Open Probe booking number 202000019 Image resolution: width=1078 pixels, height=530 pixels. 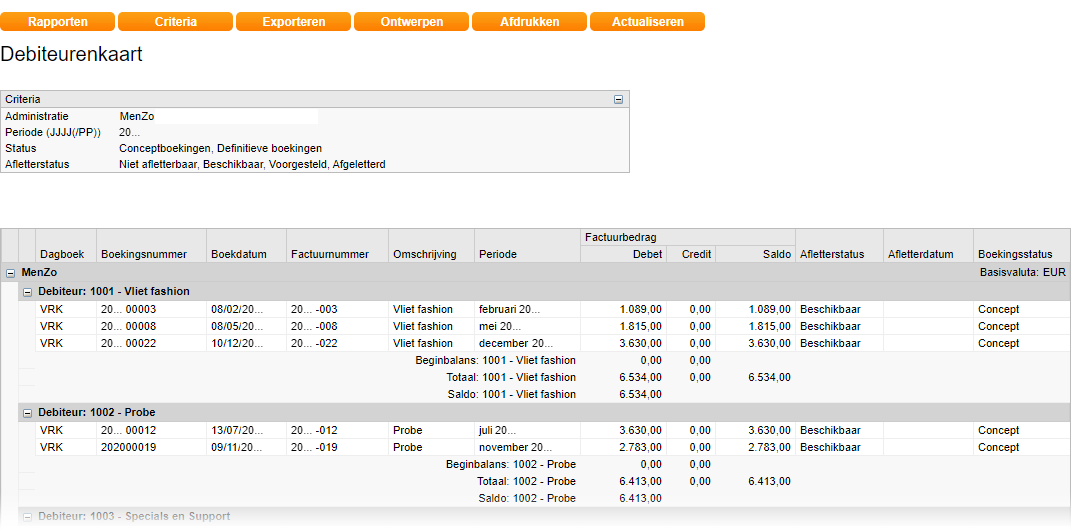[x=128, y=447]
